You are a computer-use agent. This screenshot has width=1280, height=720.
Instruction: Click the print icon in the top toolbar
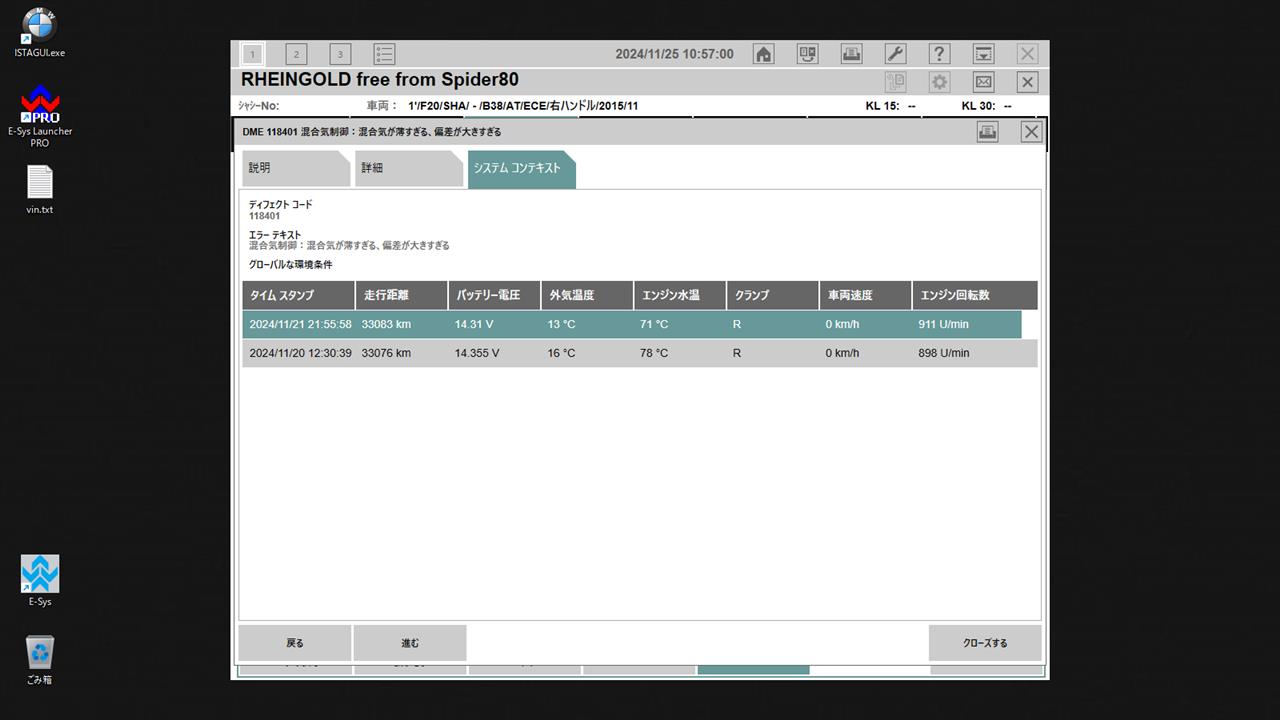pos(851,54)
